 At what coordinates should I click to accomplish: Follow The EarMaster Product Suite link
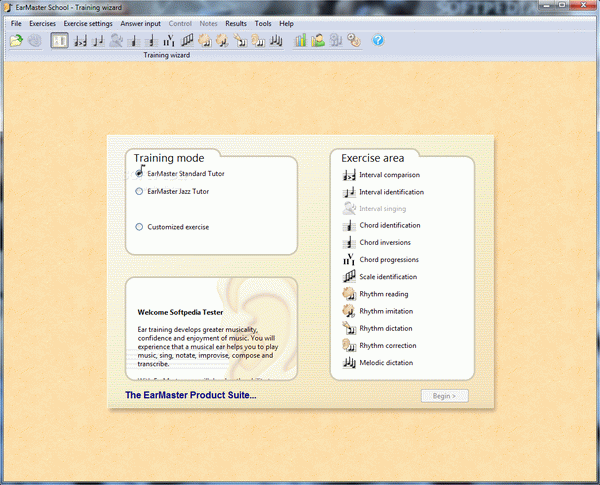point(190,396)
